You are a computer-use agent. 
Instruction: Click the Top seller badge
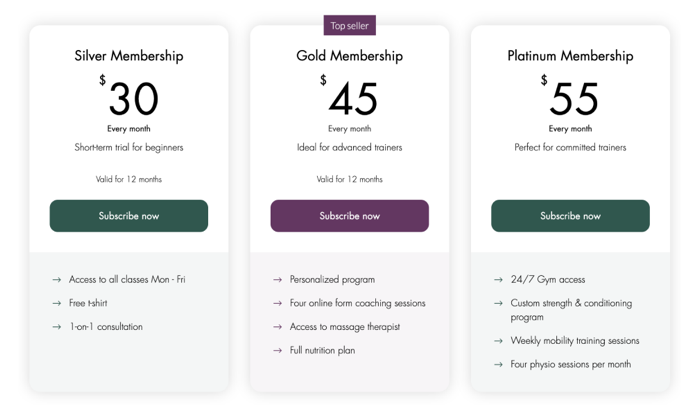tap(350, 25)
